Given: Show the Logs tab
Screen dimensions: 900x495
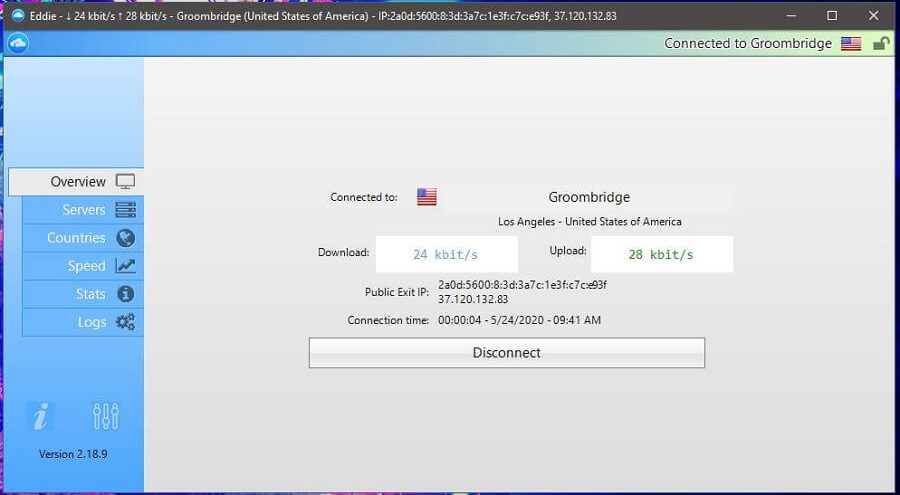Looking at the screenshot, I should point(83,322).
